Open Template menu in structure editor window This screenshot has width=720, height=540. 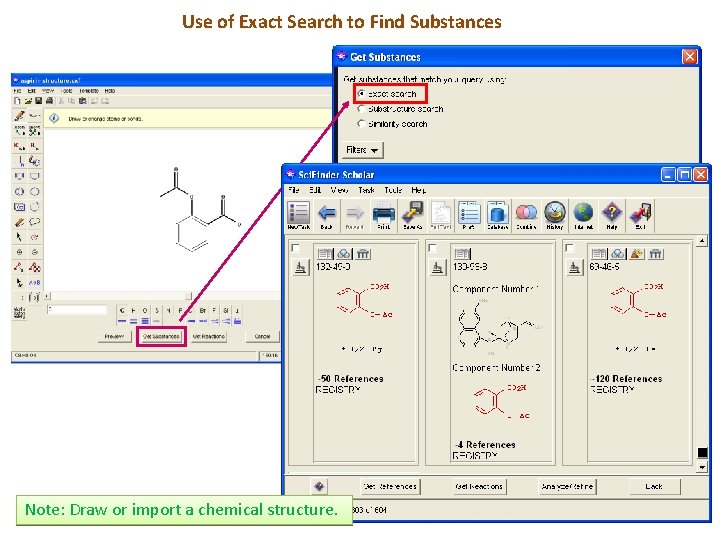[89, 91]
